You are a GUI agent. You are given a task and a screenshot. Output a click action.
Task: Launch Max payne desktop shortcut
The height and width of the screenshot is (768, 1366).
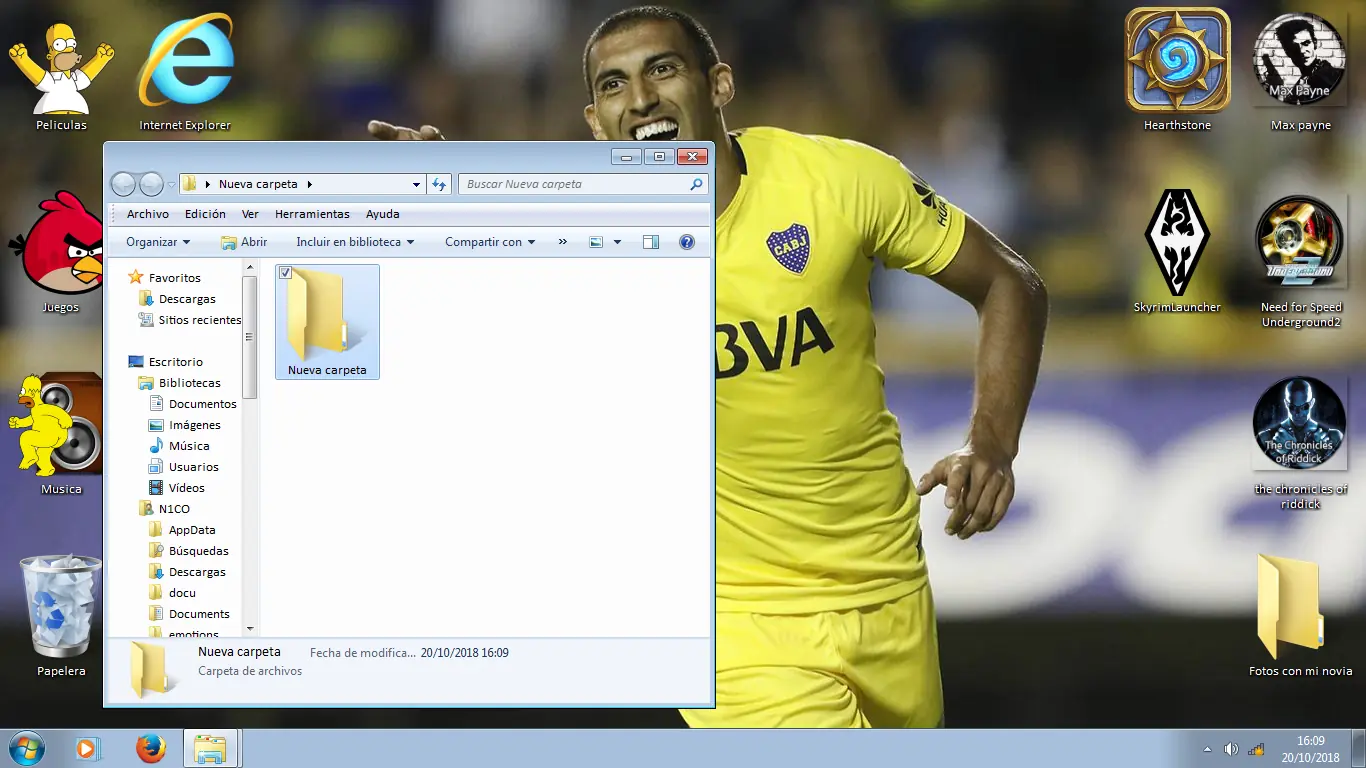[x=1300, y=70]
